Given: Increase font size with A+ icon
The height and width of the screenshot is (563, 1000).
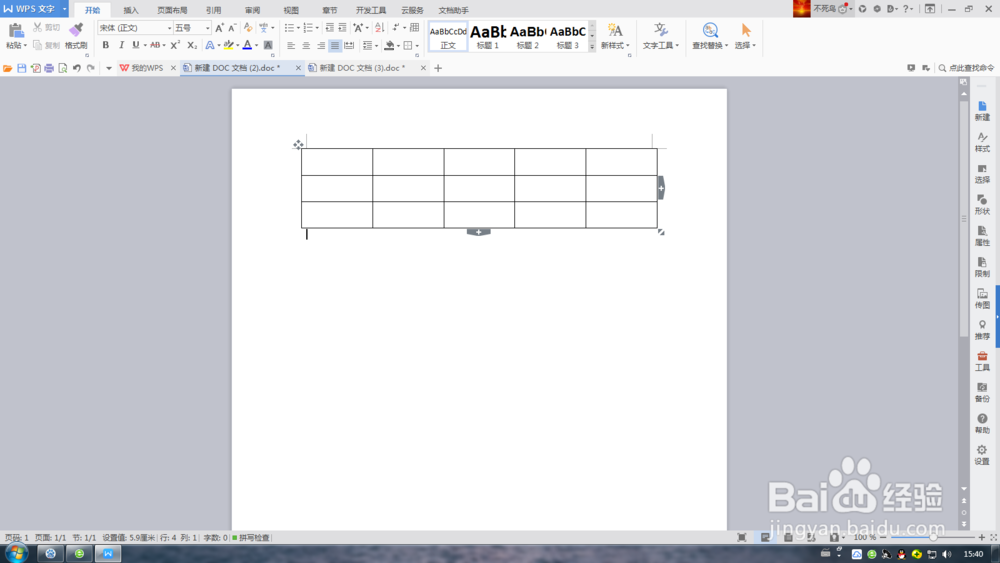Looking at the screenshot, I should (x=219, y=28).
